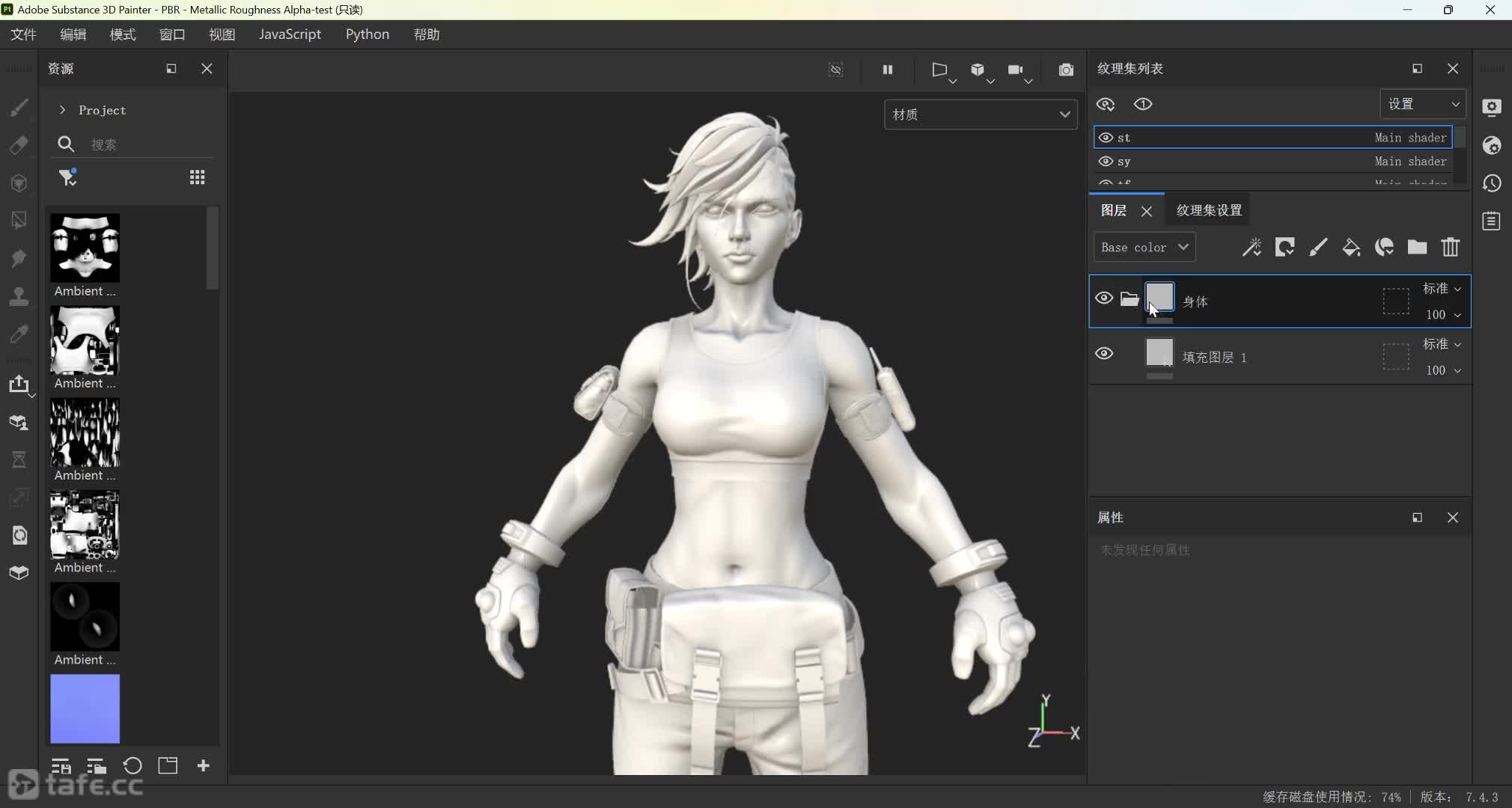Click the 填充图层 1 gray color thumbnail
The width and height of the screenshot is (1512, 808).
click(x=1159, y=352)
